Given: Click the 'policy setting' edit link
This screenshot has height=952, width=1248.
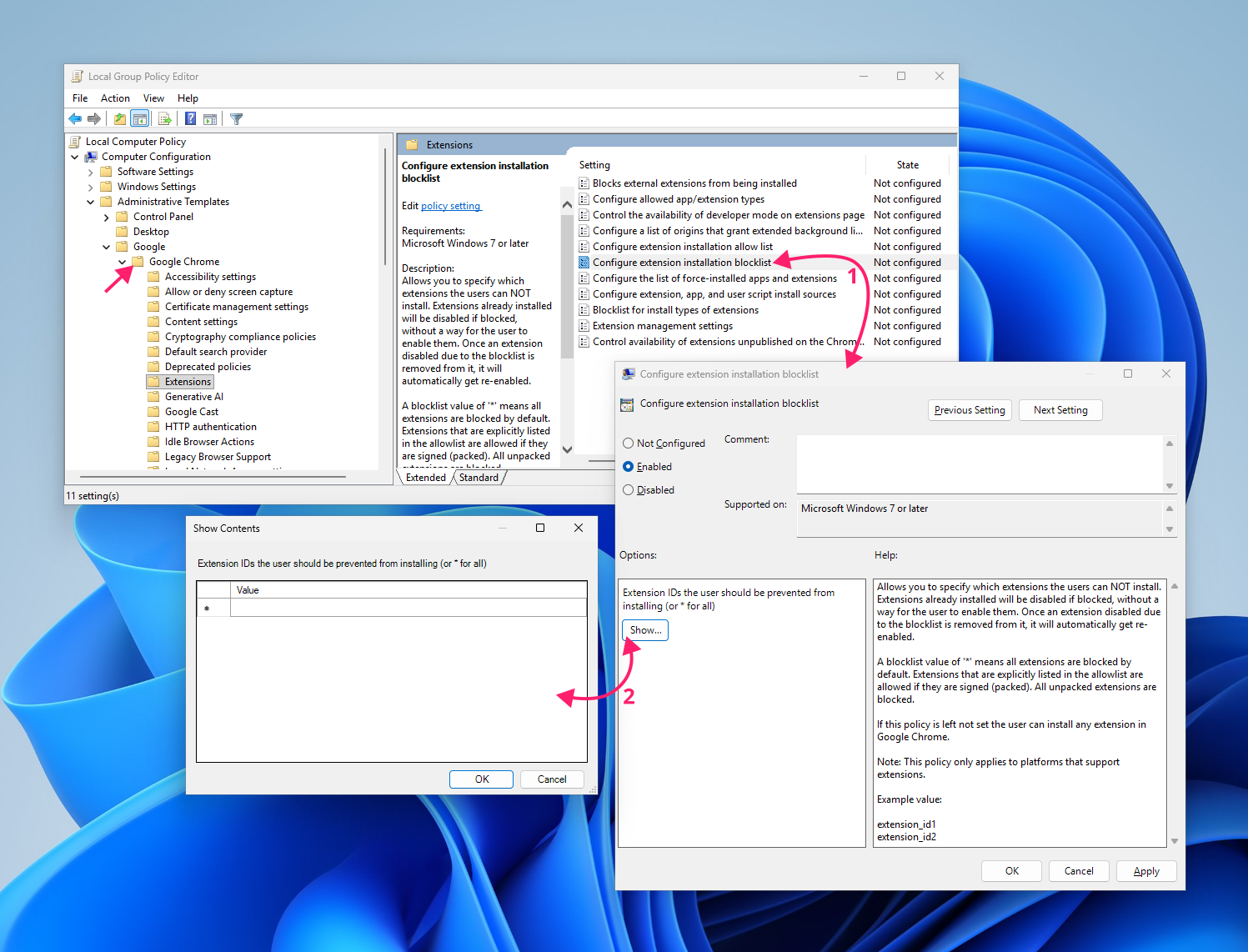Looking at the screenshot, I should tap(451, 206).
